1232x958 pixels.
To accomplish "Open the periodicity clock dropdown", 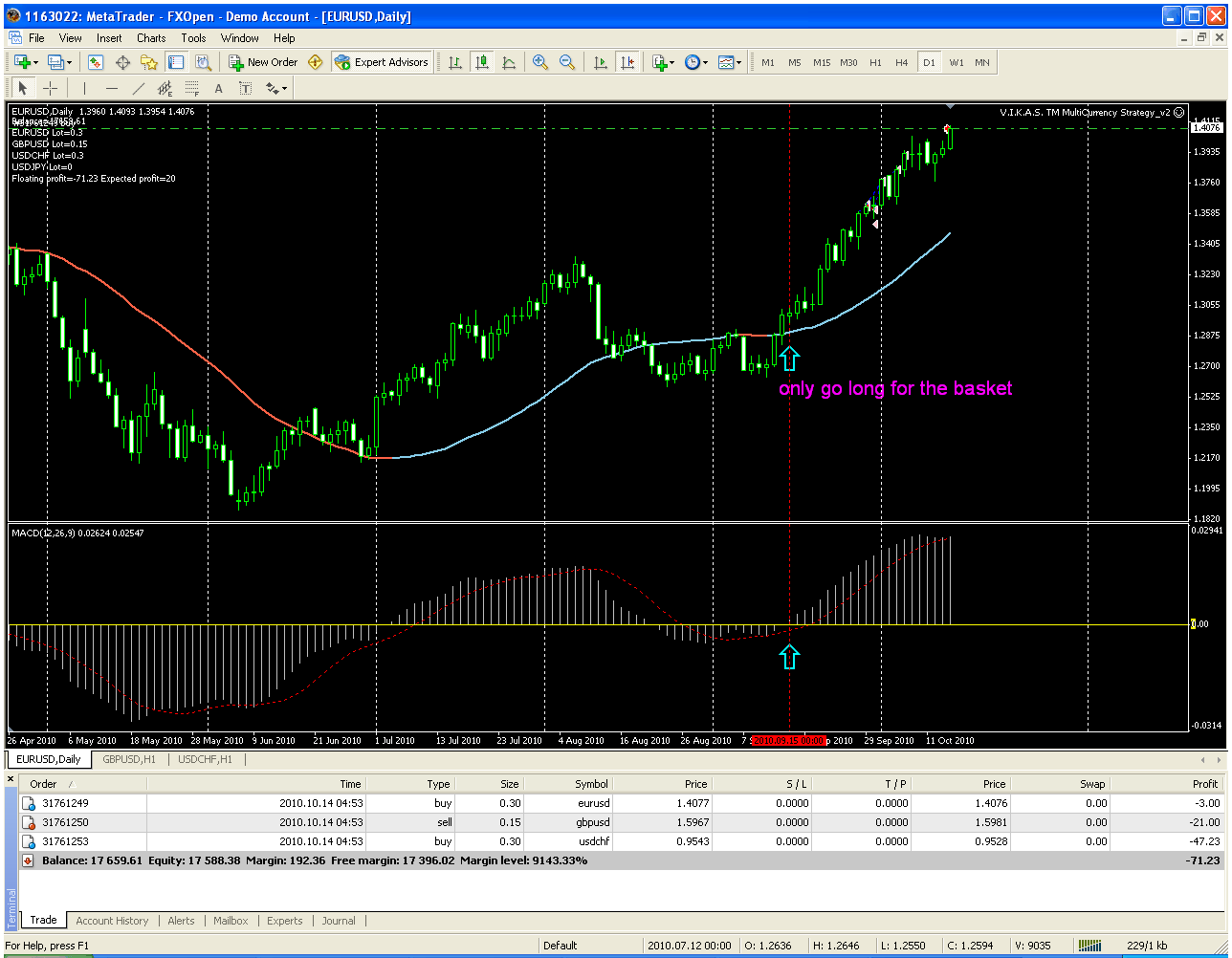I will (696, 62).
